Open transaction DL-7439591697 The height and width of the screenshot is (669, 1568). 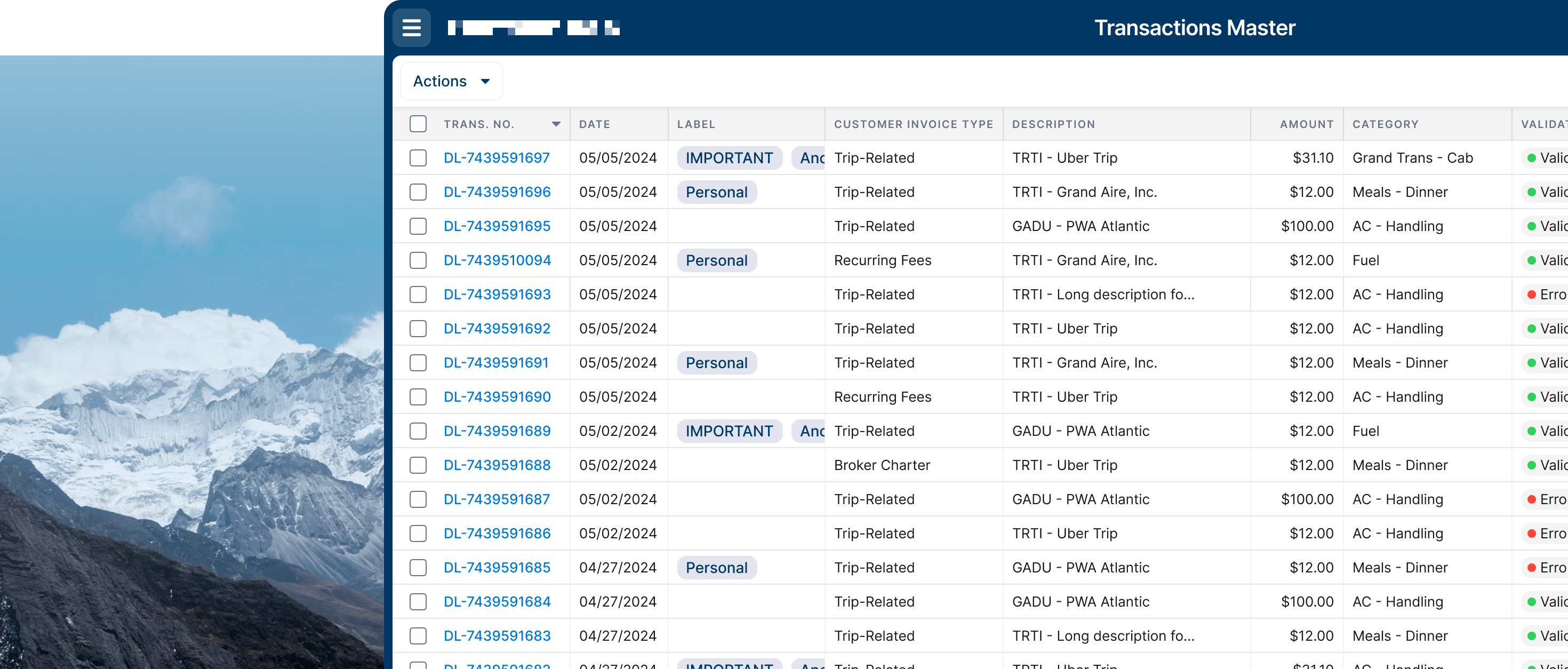497,157
